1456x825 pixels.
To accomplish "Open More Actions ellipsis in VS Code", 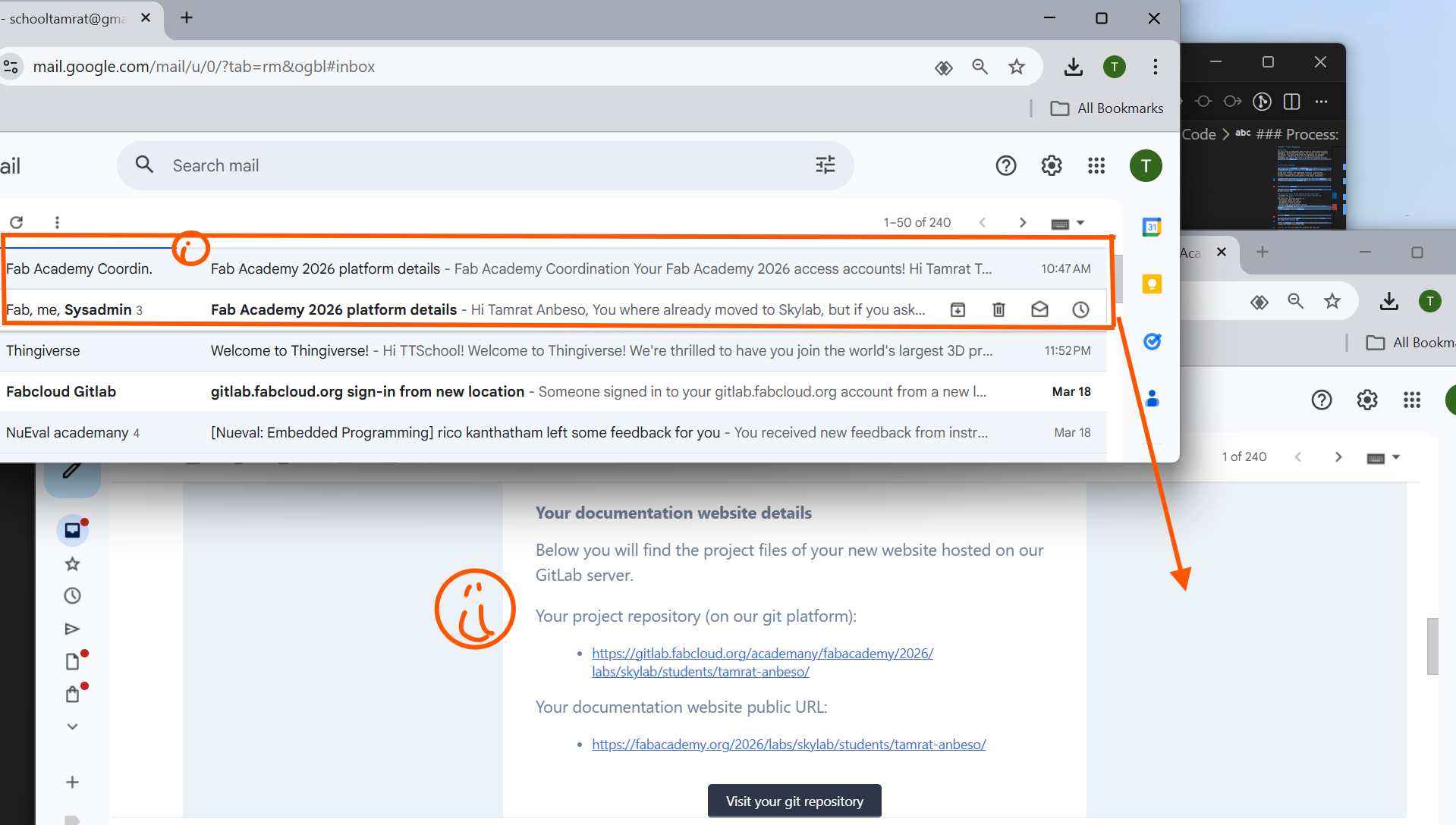I will click(x=1322, y=102).
